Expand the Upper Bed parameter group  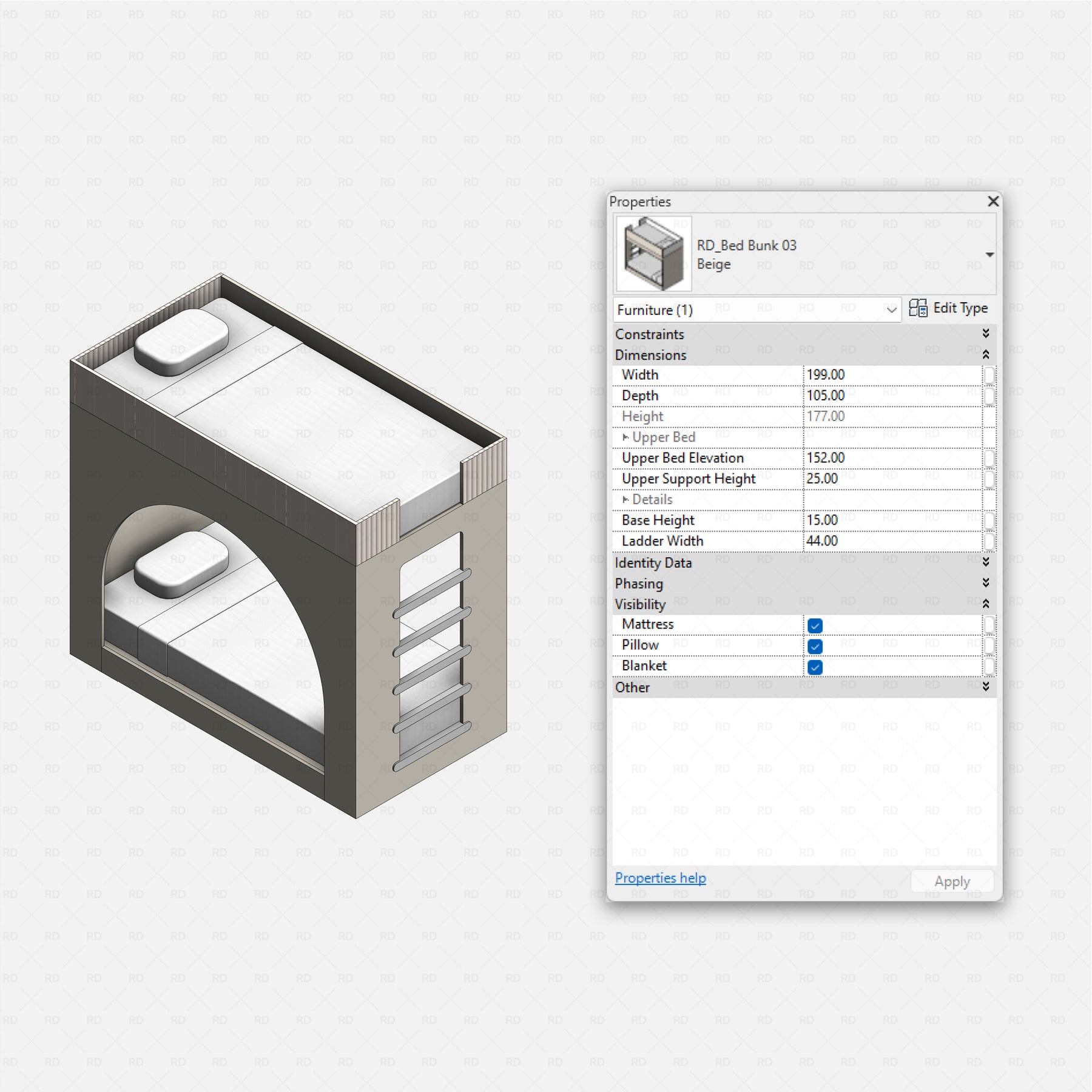(625, 437)
